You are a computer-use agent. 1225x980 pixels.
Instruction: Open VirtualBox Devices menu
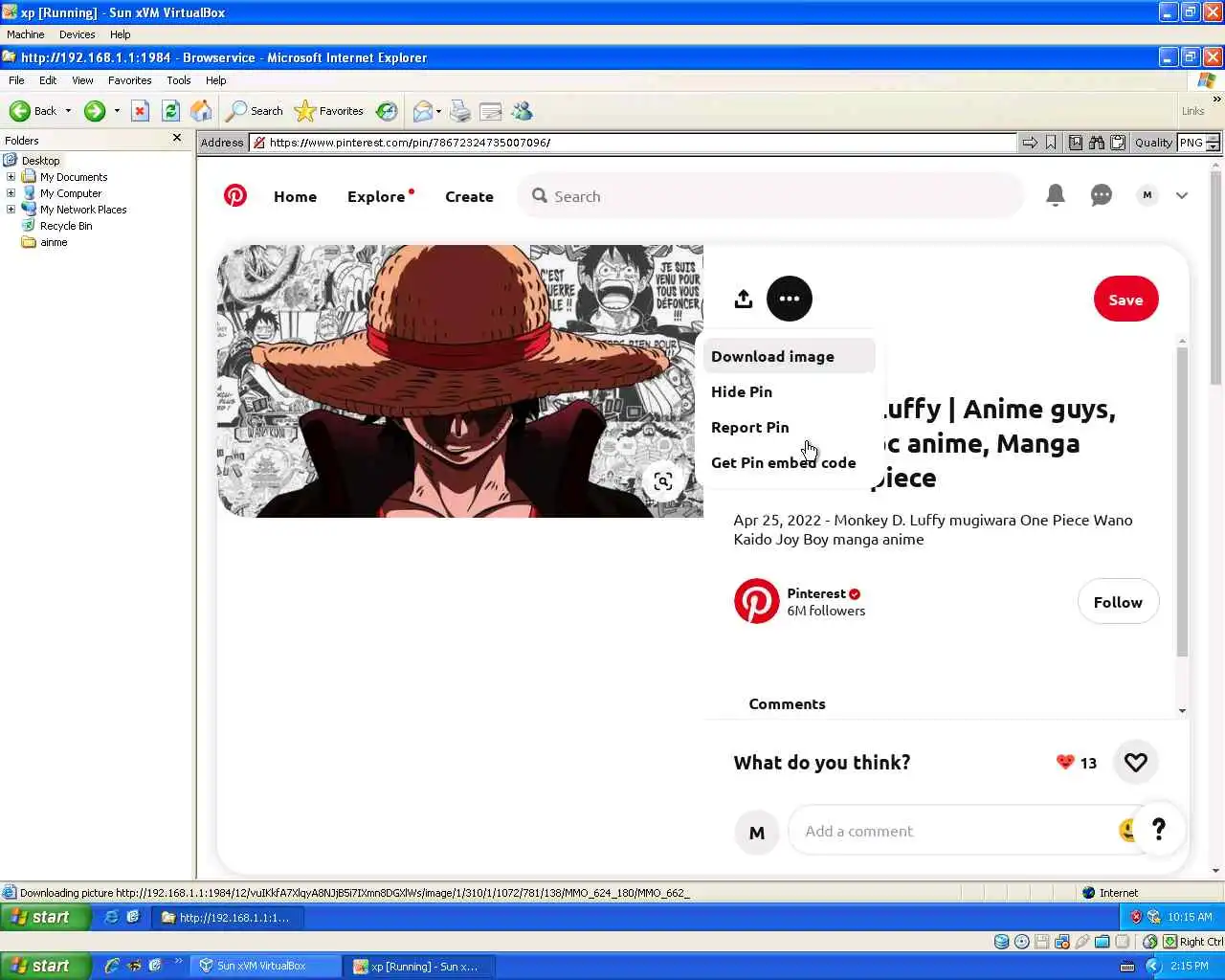coord(77,34)
